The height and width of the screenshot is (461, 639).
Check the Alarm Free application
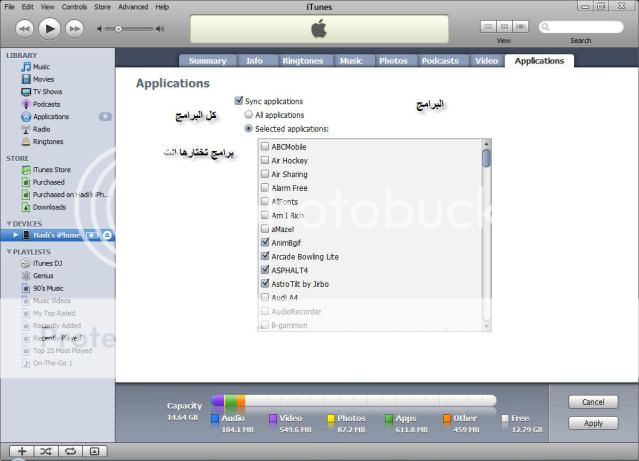(x=265, y=187)
